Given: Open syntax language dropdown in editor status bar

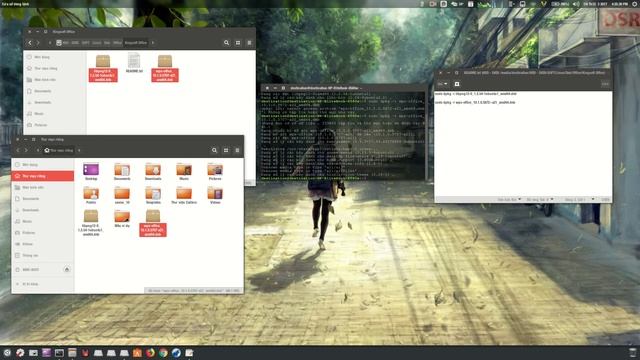Looking at the screenshot, I should pos(509,200).
